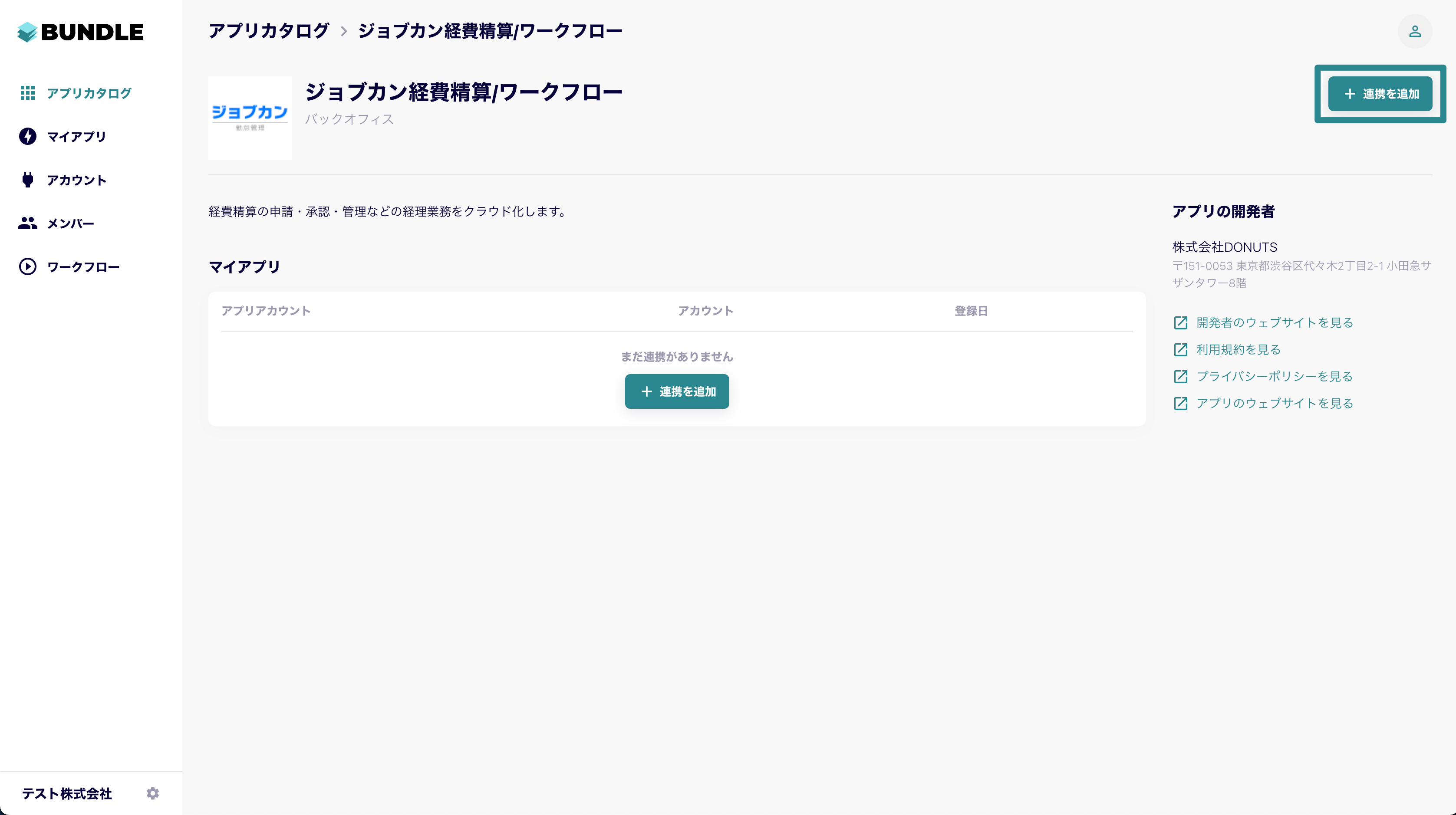Click the メンバー people icon

click(x=28, y=223)
